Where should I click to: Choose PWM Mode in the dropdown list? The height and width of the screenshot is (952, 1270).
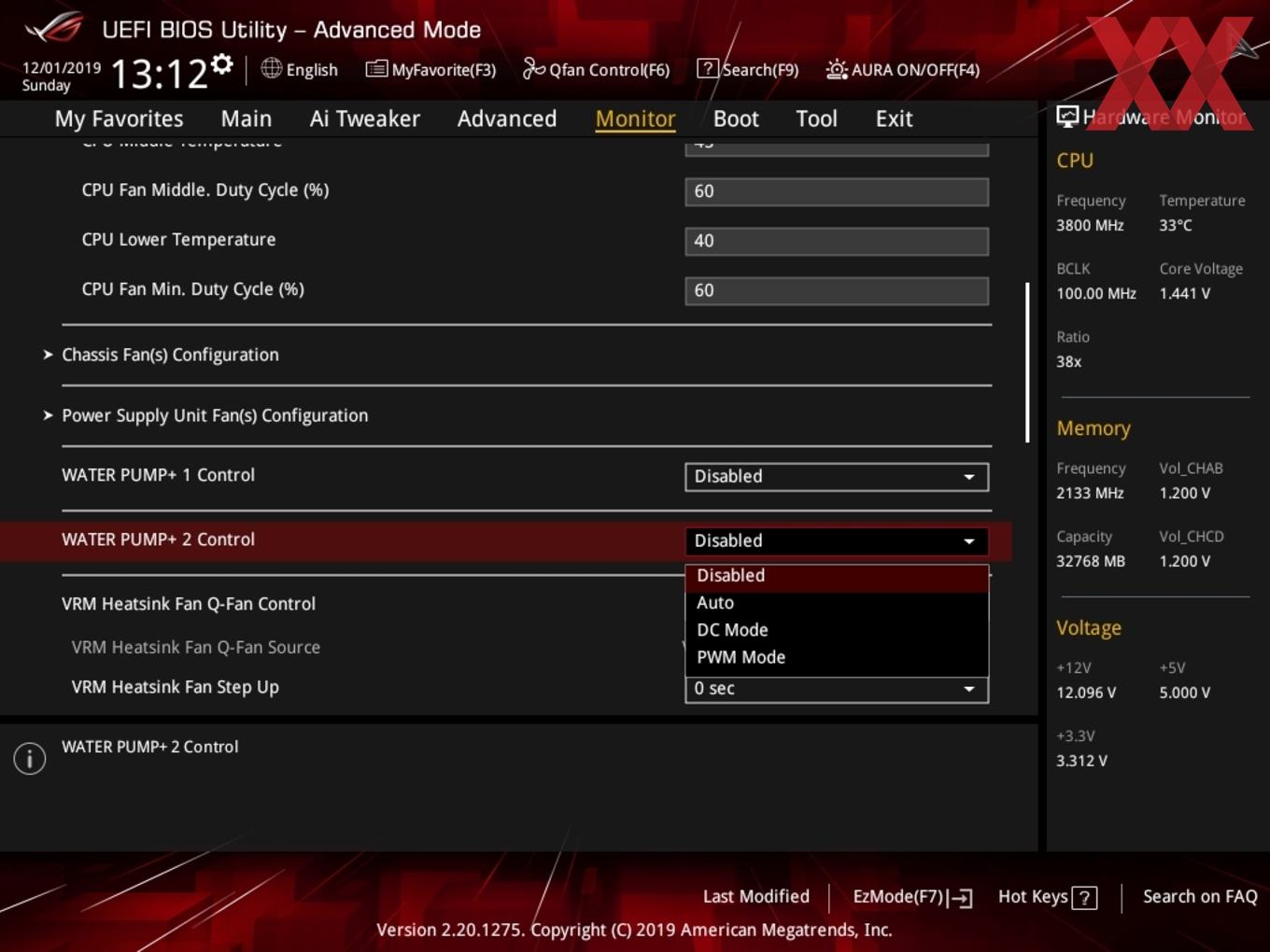pos(837,657)
